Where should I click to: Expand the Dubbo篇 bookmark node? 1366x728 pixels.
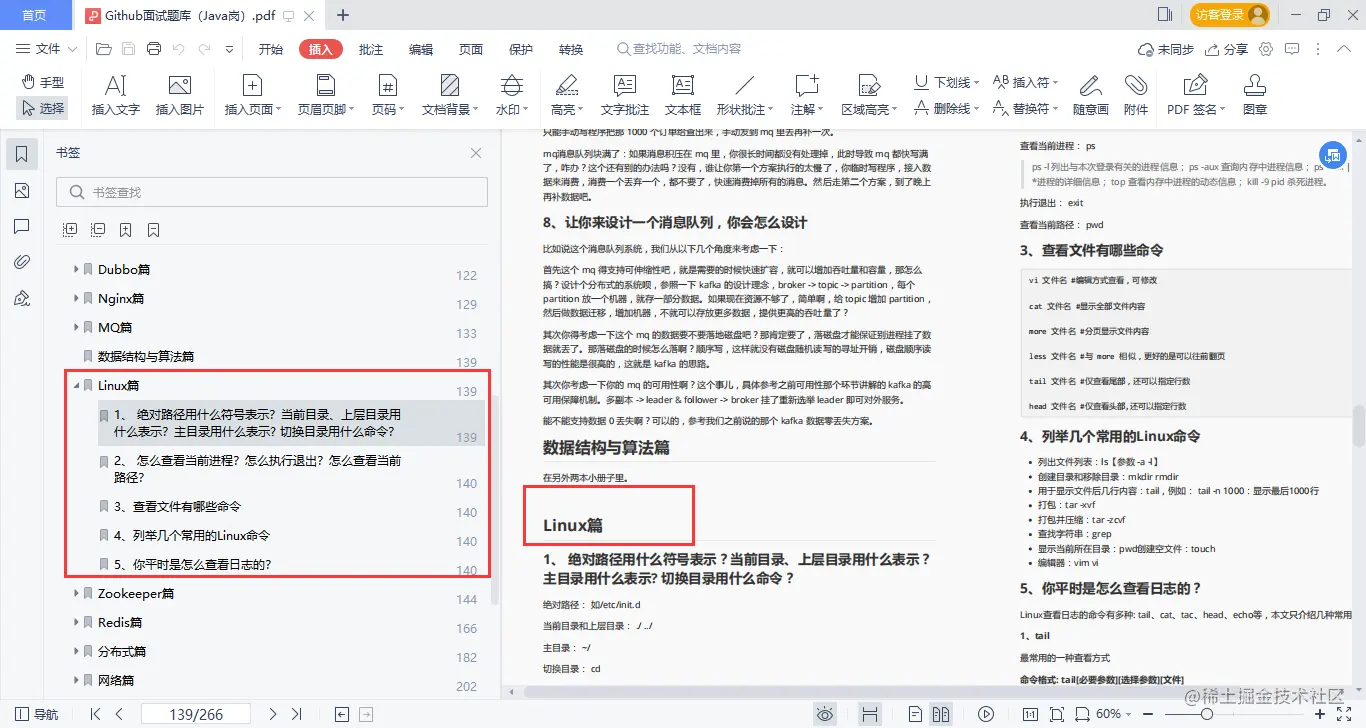(76, 268)
